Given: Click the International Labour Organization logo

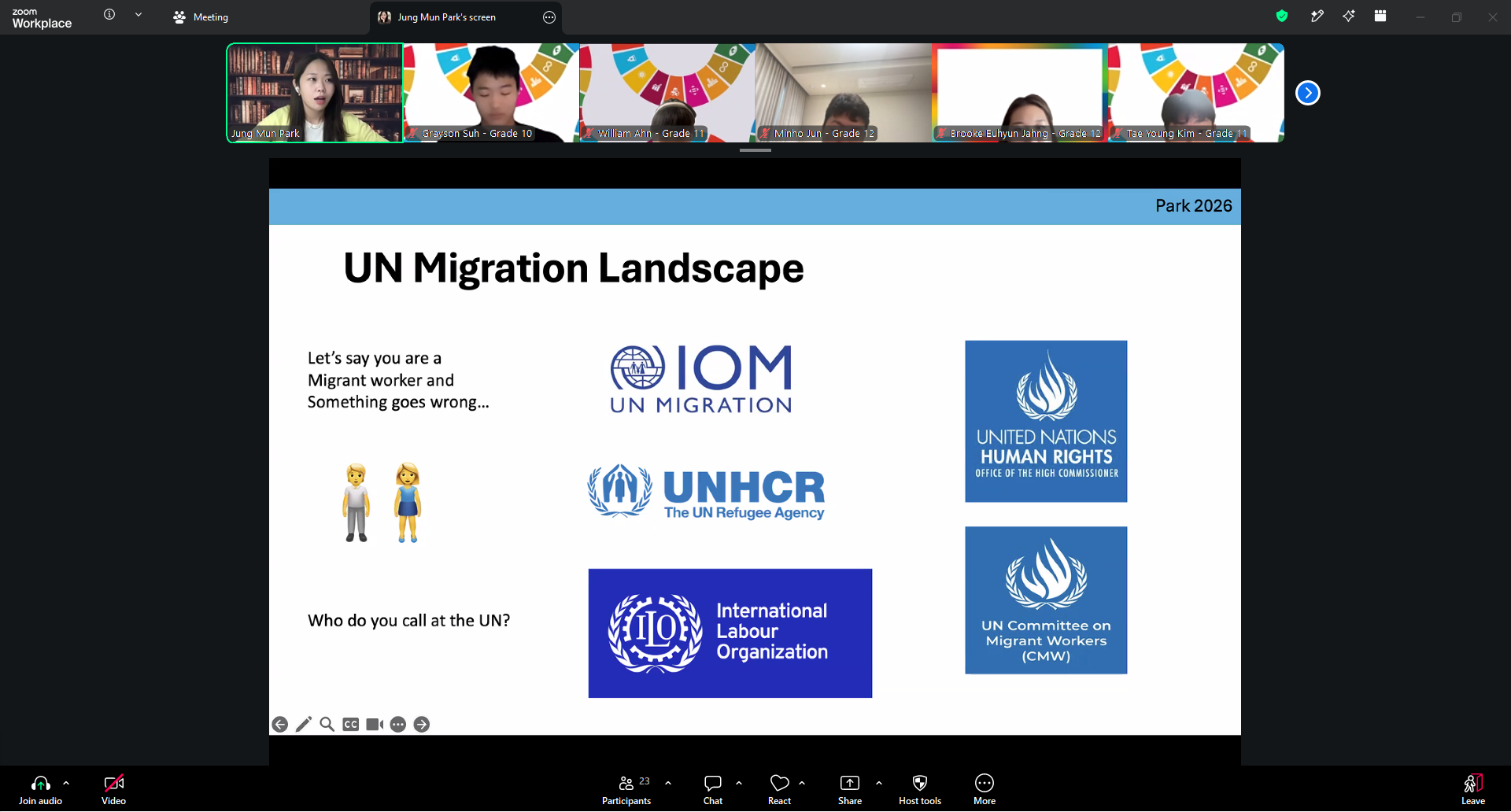Looking at the screenshot, I should point(730,633).
